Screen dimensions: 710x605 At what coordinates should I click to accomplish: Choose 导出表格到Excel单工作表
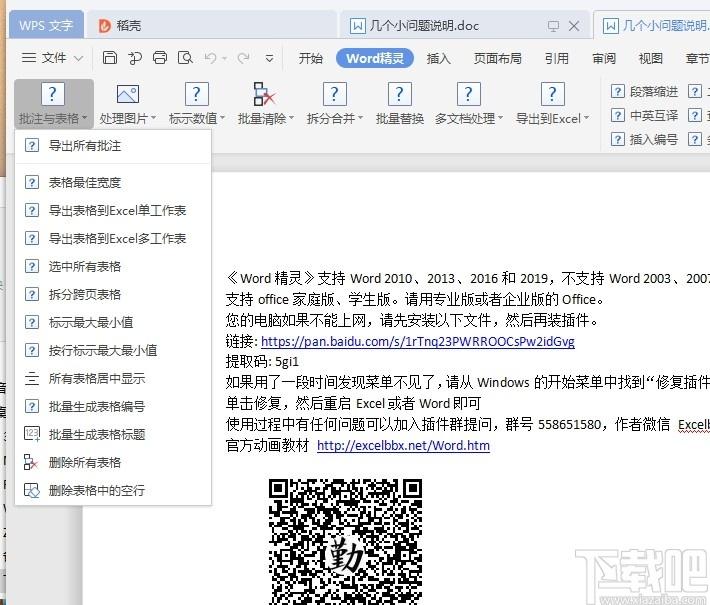pyautogui.click(x=113, y=211)
